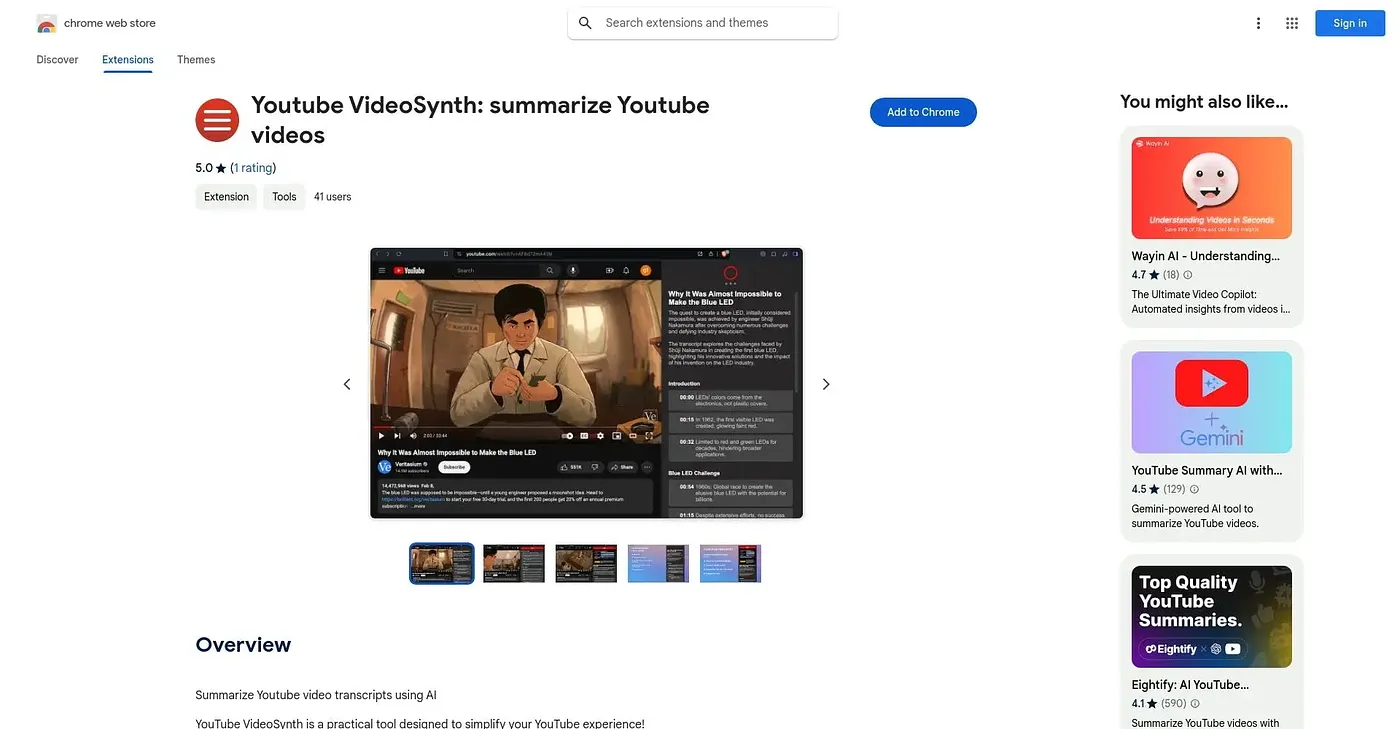Click the info icon beside Eightify rating

[1195, 704]
